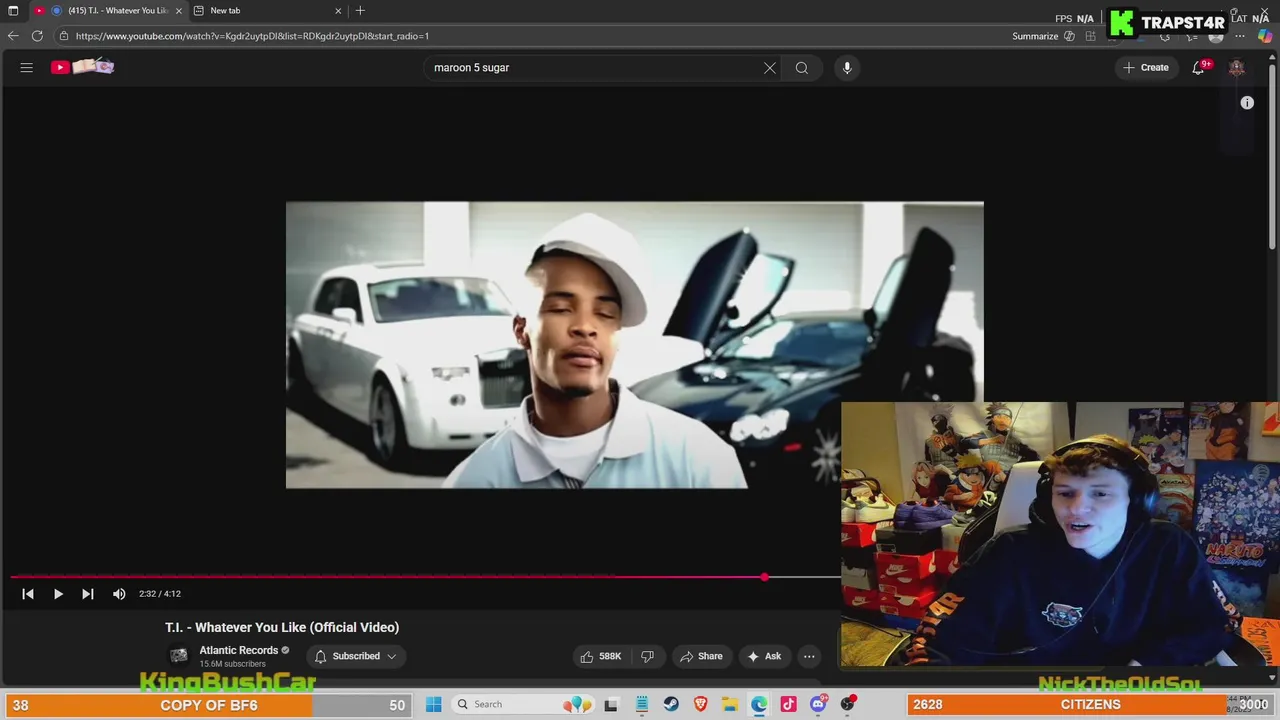Click the 2:32 / 4:12 time display
The image size is (1280, 720).
click(160, 594)
